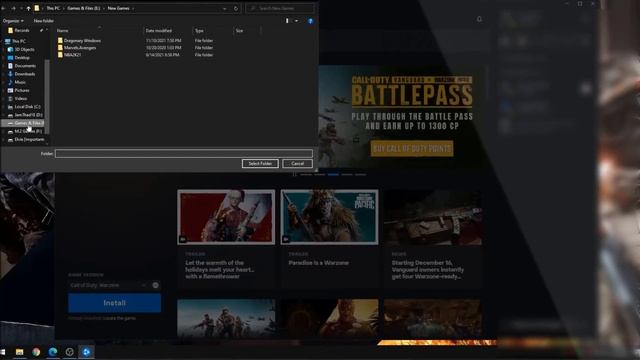Viewport: 640px width, 360px height.
Task: Open recent locations dropdown arrow
Action: click(21, 8)
